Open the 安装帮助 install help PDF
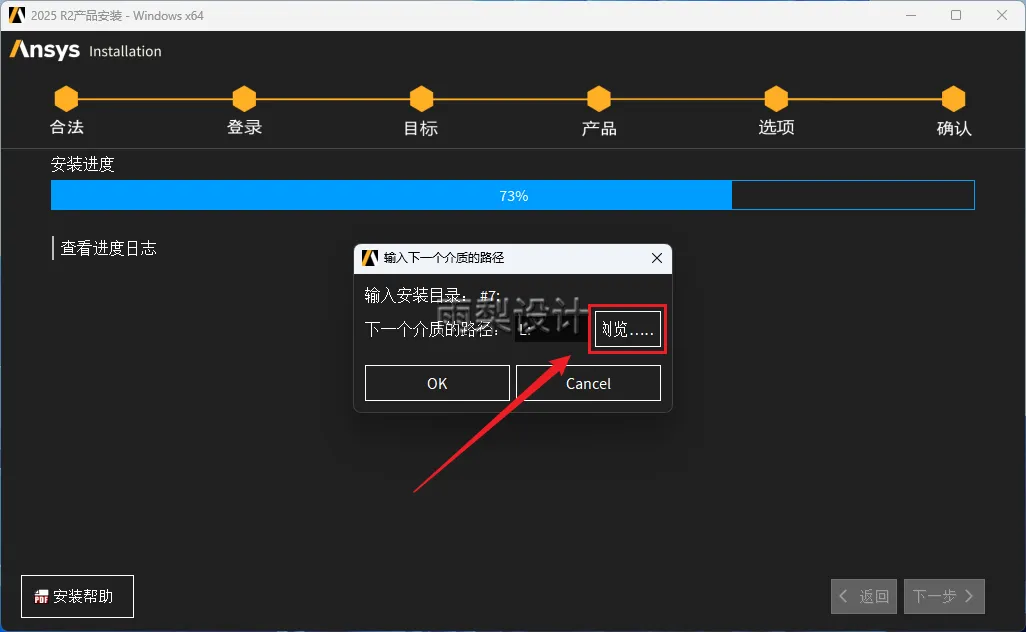This screenshot has height=632, width=1026. [x=77, y=596]
